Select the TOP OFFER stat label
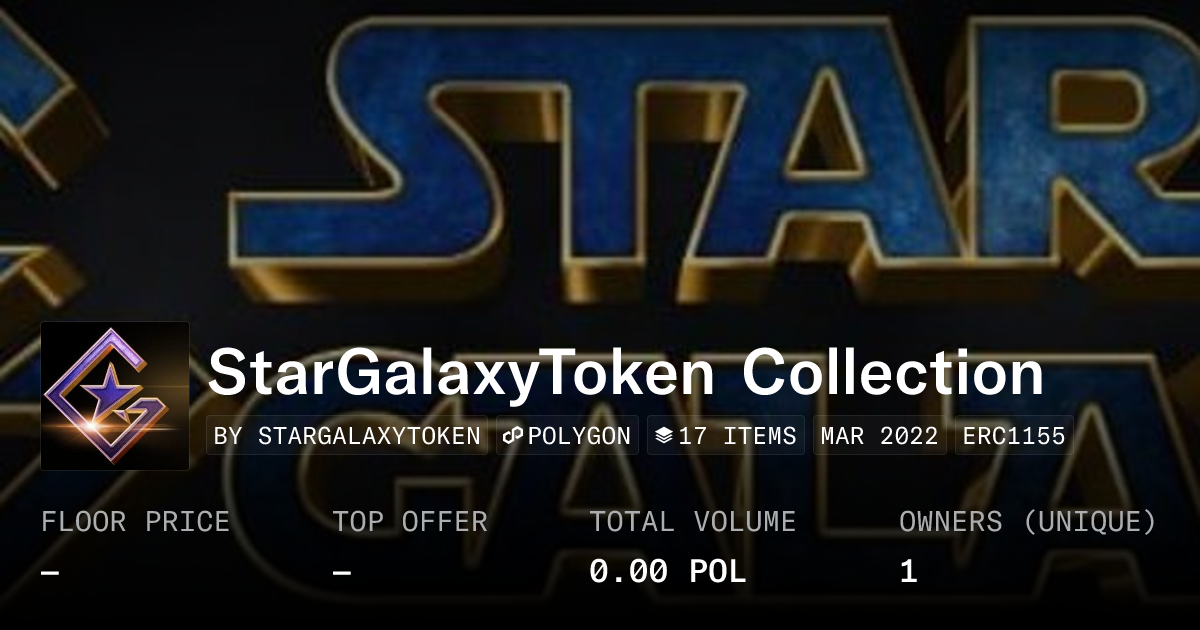Viewport: 1200px width, 630px height. 410,522
